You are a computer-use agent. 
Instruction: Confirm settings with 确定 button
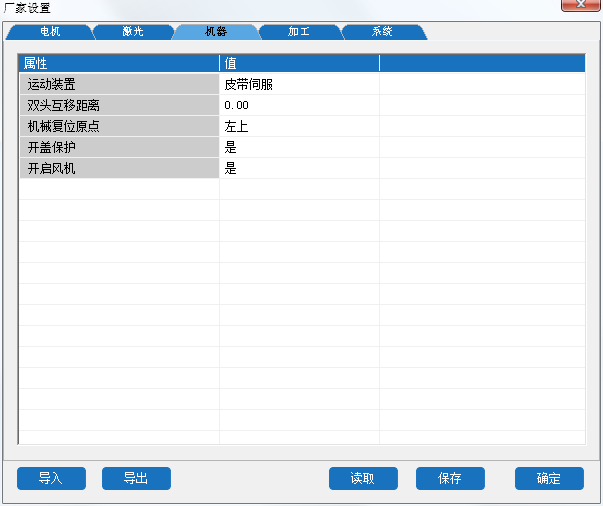pos(549,478)
